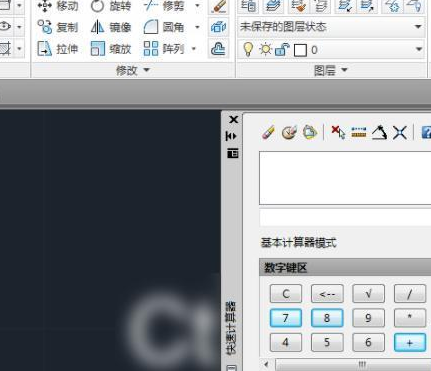431x371 pixels.
Task: Click the / divide button
Action: (410, 294)
